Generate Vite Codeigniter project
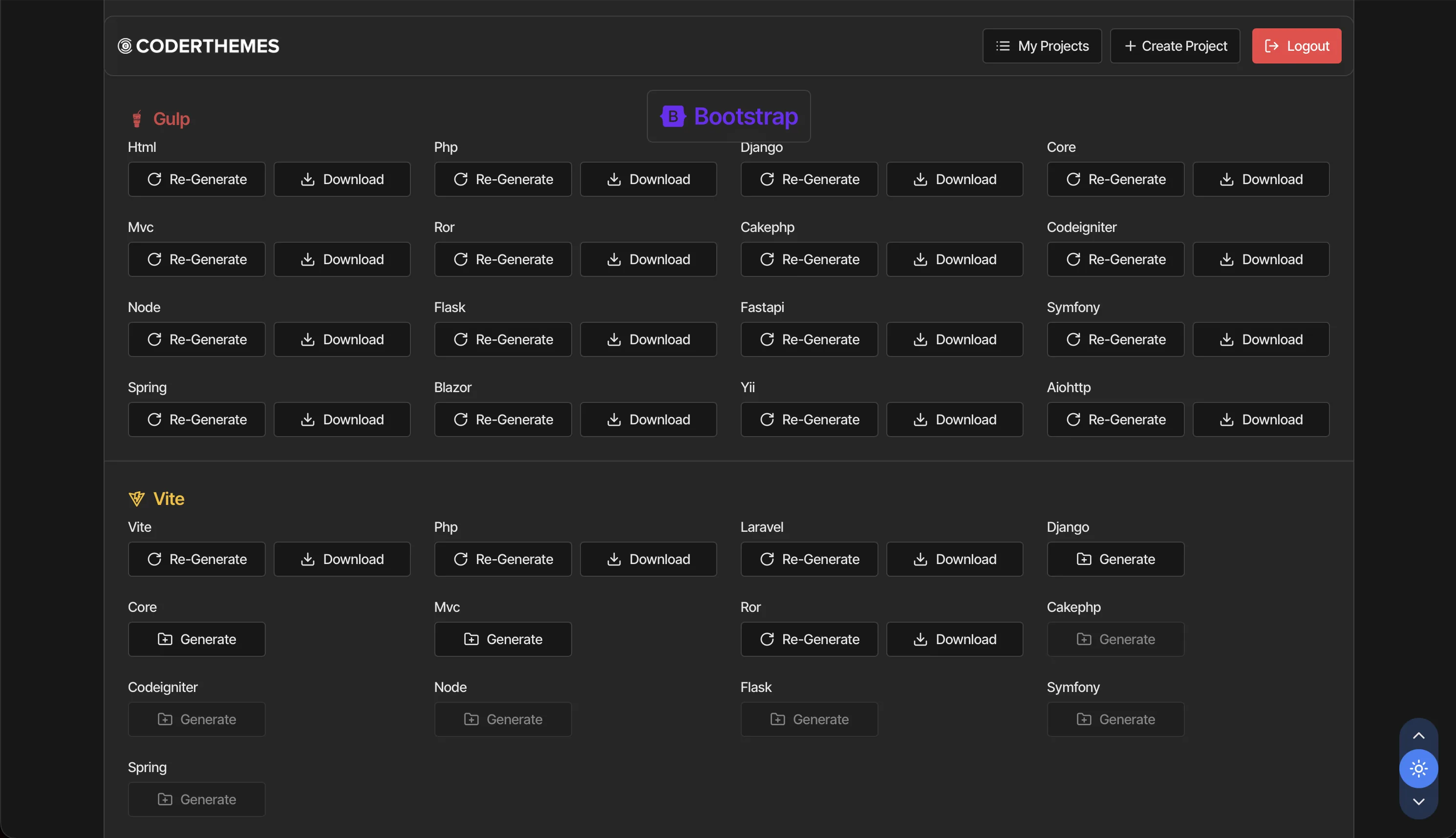Viewport: 1456px width, 838px height. tap(196, 719)
